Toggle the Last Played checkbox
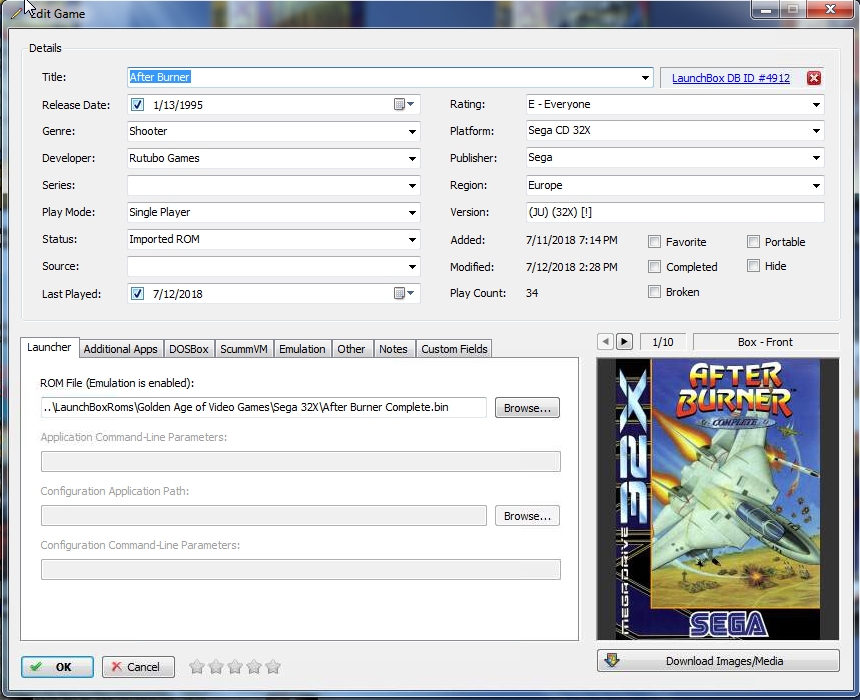Screen dimensions: 860x700 138,293
